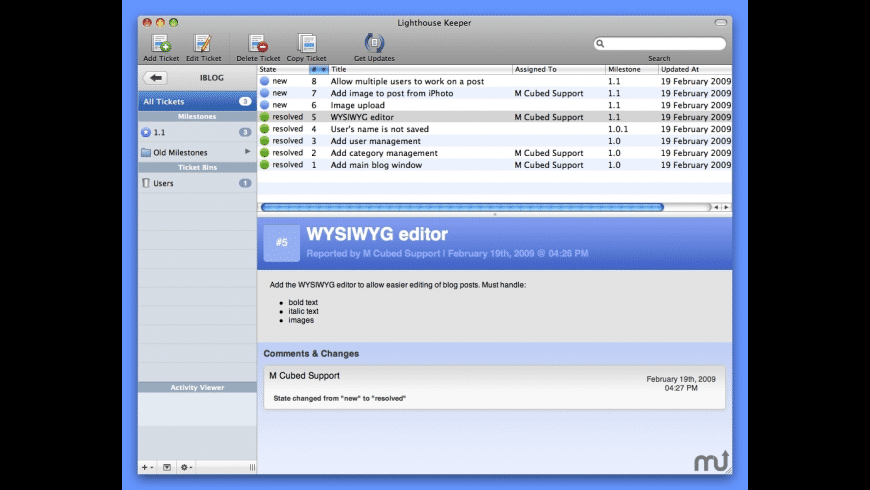Click the green resolved dot of ticket 4

point(265,129)
